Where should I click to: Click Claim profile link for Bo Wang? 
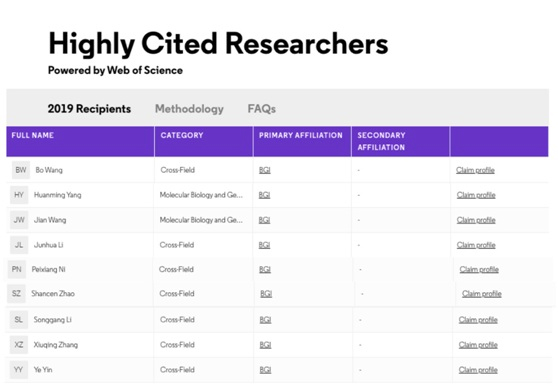[475, 170]
